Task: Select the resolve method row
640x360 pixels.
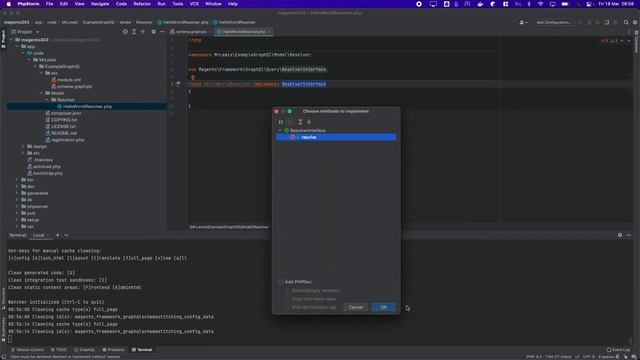Action: coord(336,137)
